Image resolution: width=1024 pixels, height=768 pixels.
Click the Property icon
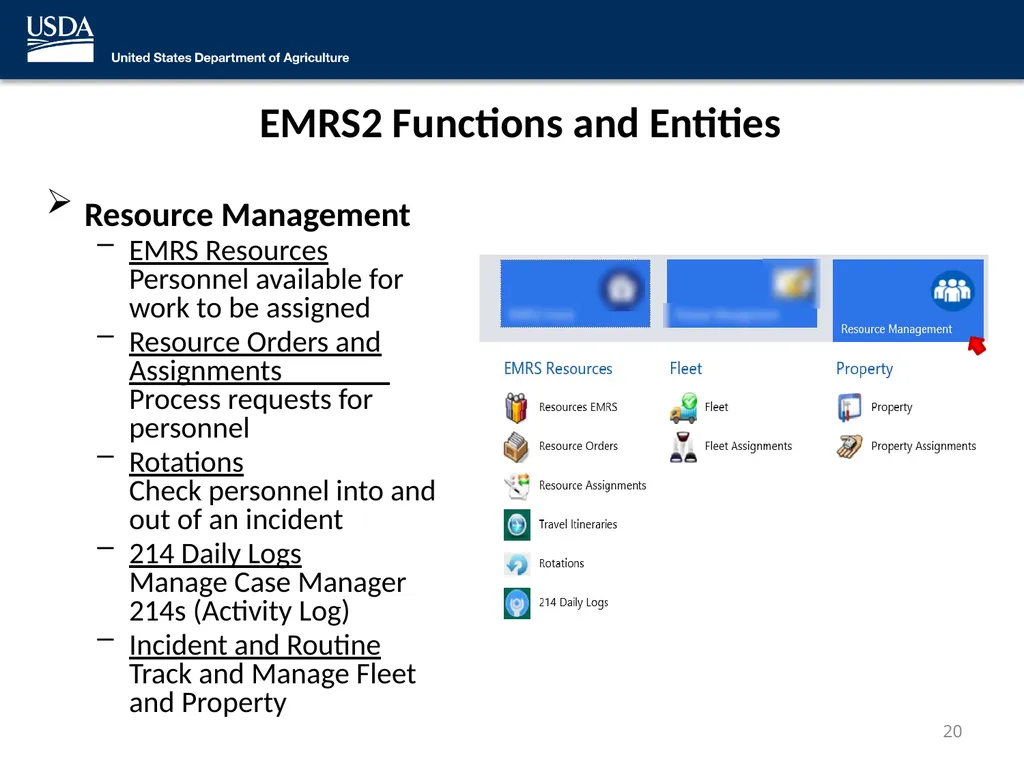click(850, 408)
